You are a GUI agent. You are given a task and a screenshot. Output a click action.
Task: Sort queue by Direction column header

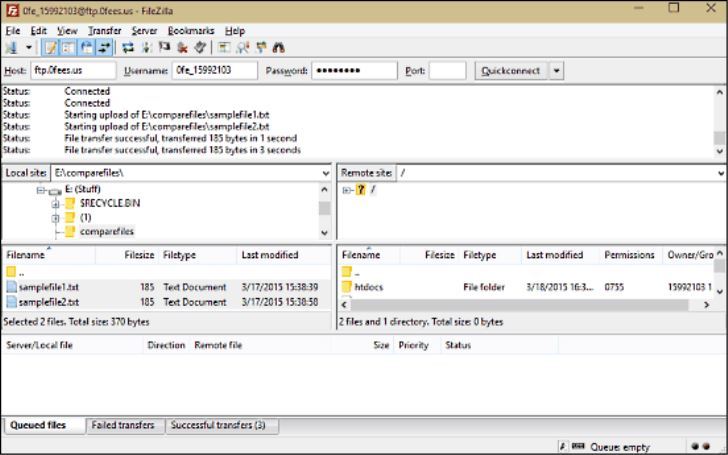point(166,345)
